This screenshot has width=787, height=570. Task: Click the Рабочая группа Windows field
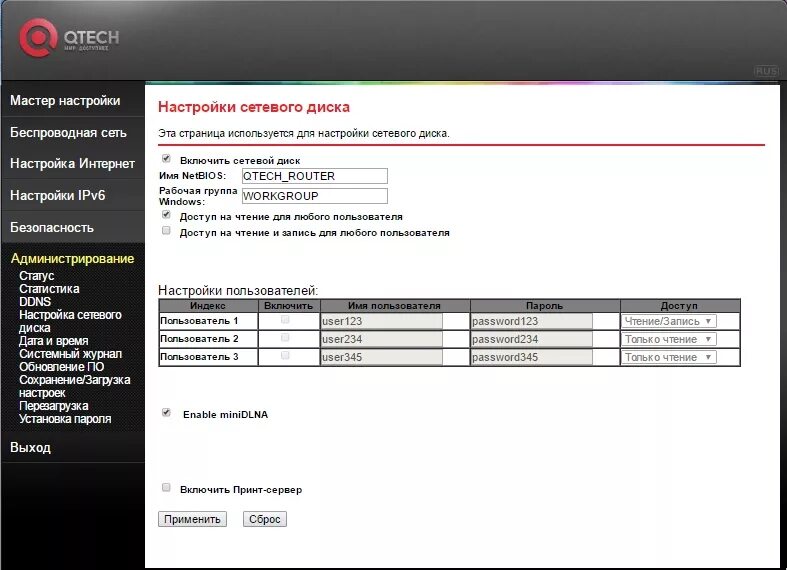click(x=315, y=196)
